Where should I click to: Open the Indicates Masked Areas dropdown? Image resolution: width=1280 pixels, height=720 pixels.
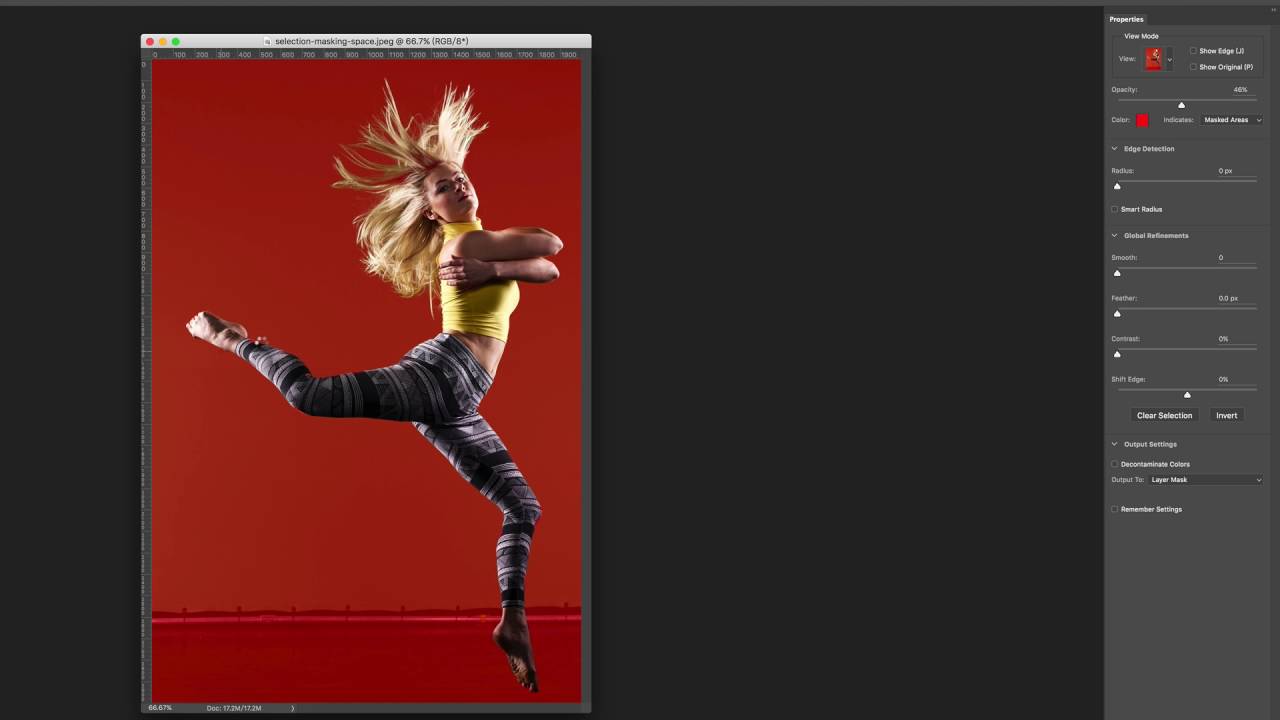[1232, 120]
